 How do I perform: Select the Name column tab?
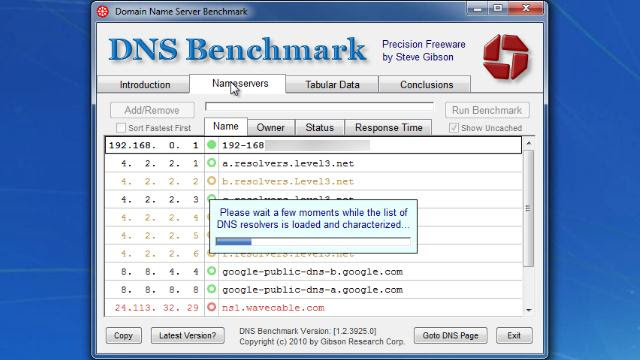coord(226,127)
